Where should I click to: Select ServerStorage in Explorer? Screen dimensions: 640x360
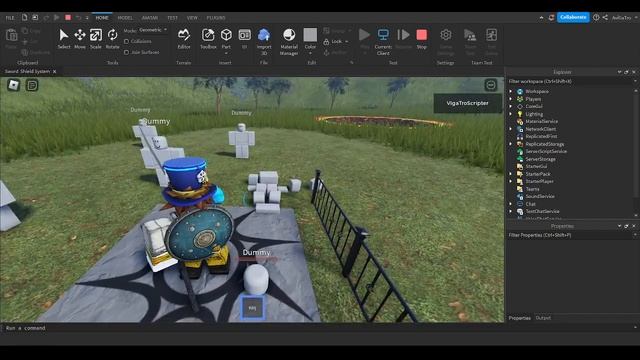pyautogui.click(x=540, y=159)
